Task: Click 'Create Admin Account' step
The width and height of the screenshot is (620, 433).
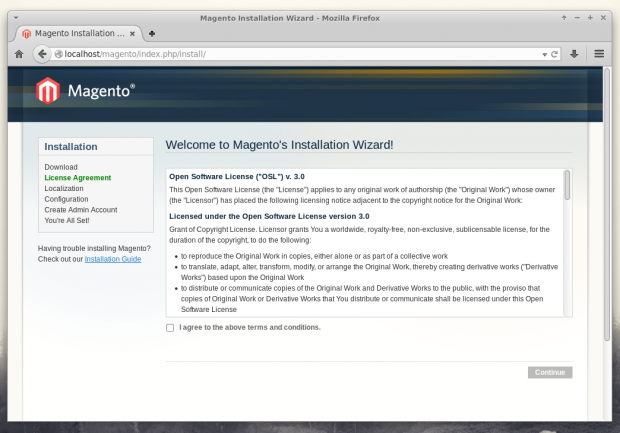Action: (81, 210)
